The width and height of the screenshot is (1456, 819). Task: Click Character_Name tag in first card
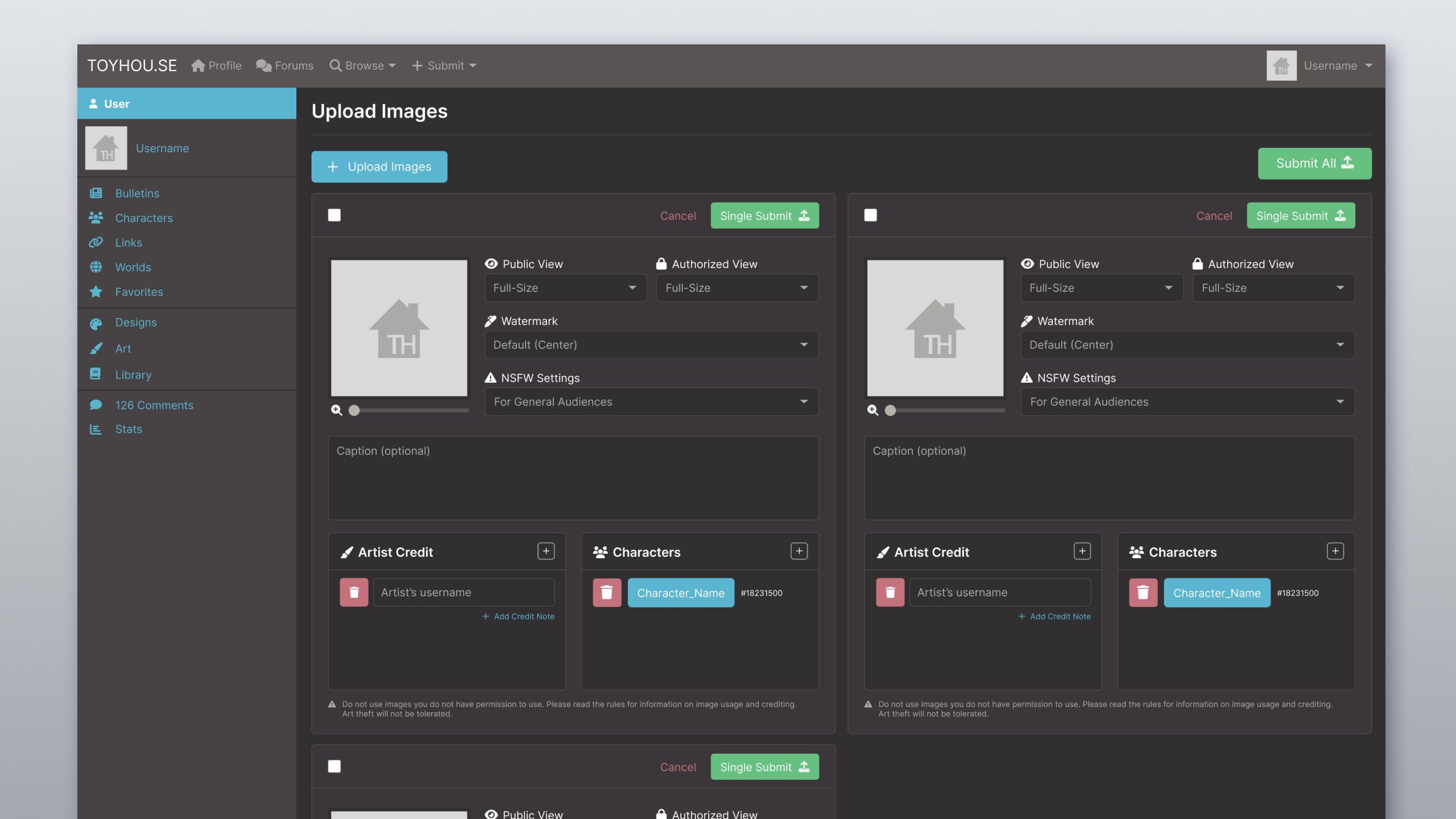coord(681,593)
